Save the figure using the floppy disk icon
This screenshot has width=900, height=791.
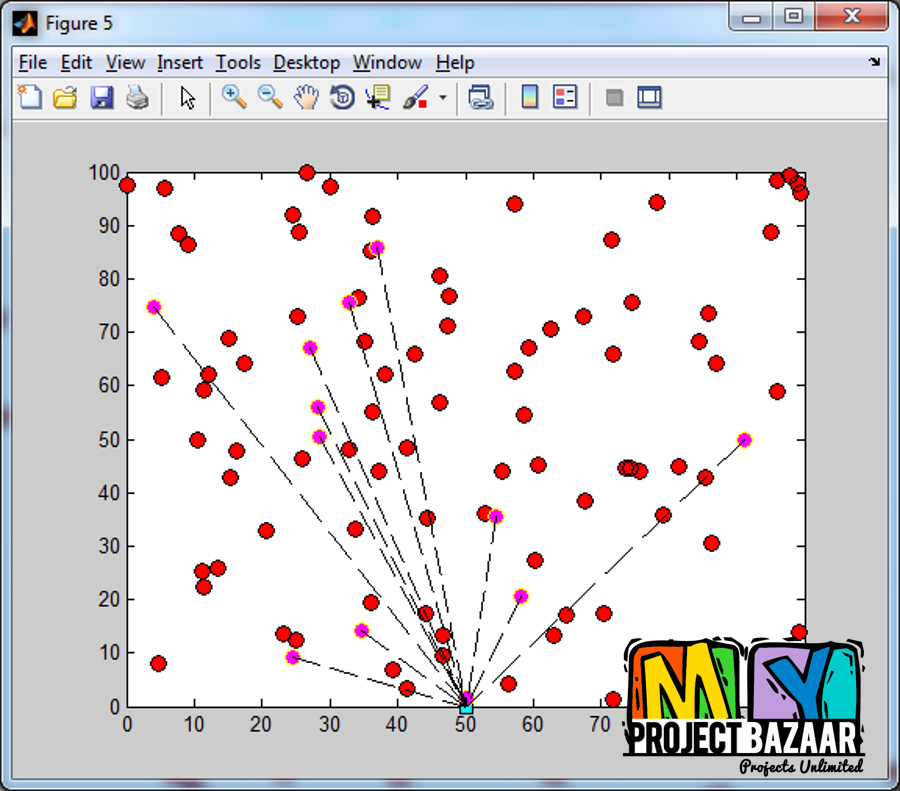[101, 97]
